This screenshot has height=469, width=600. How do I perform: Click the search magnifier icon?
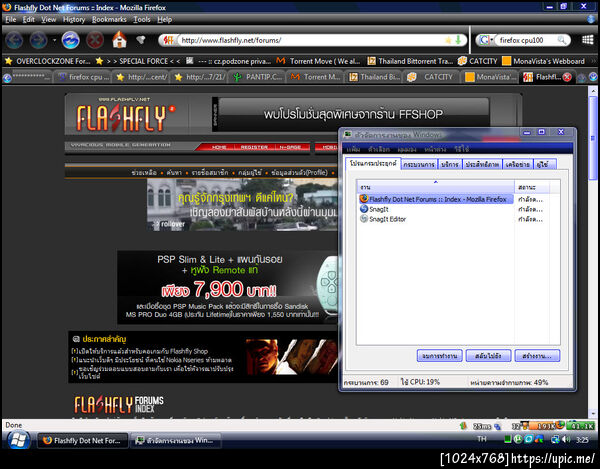pyautogui.click(x=562, y=40)
